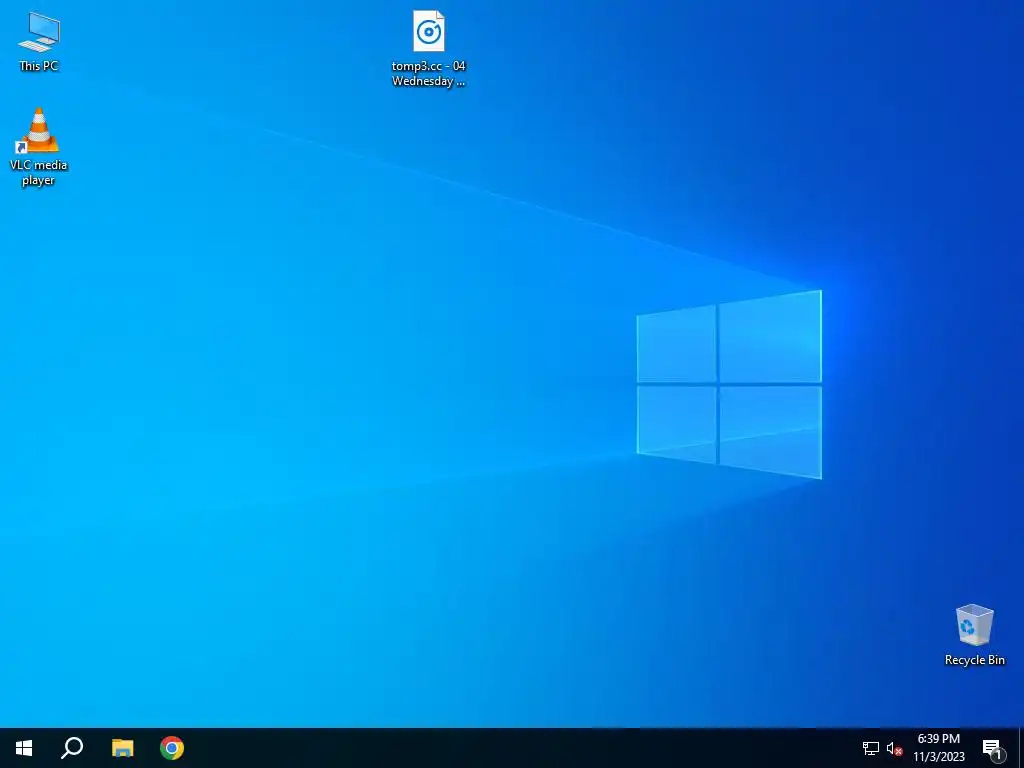
Task: Click the Show desktop sliver at taskbar edge
Action: [1021, 748]
